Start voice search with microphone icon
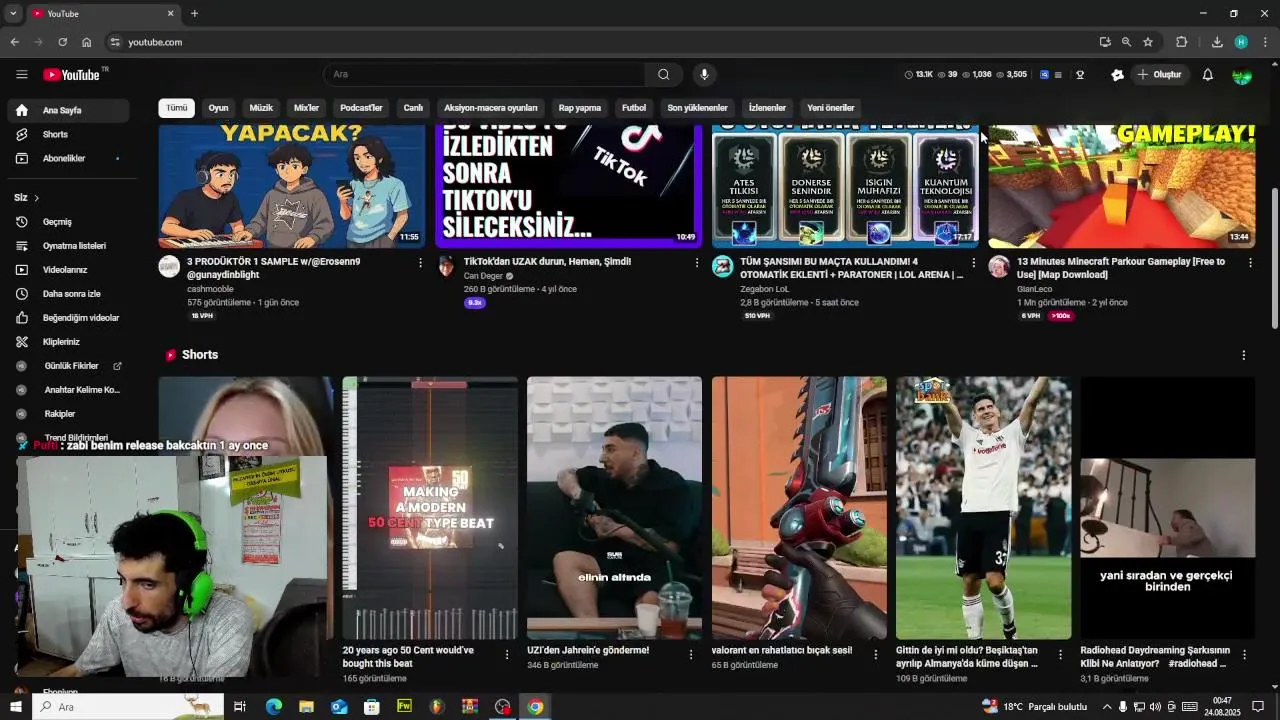Screen dimensions: 1280x720 (704, 74)
